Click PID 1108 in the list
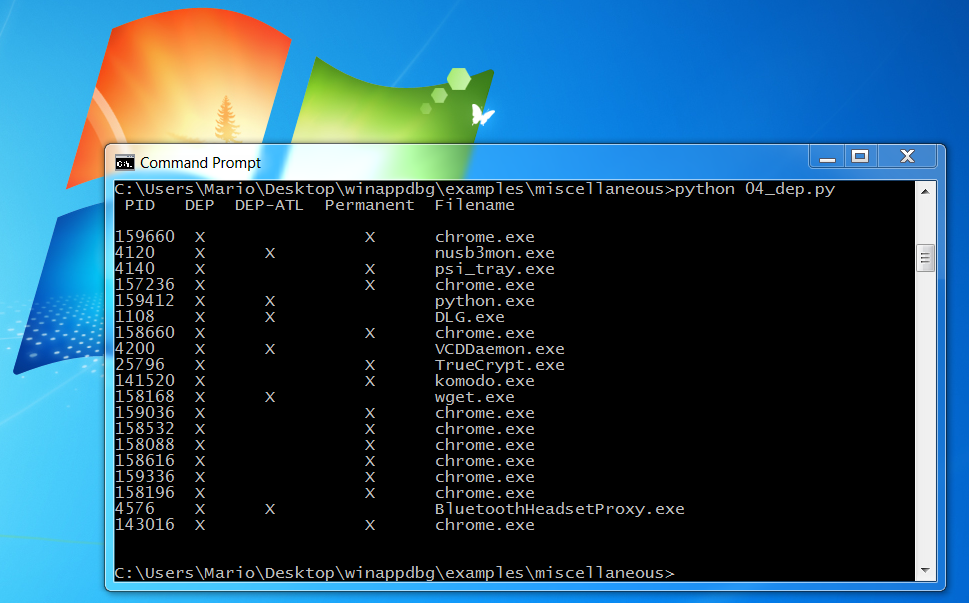Viewport: 969px width, 603px height. (x=135, y=317)
